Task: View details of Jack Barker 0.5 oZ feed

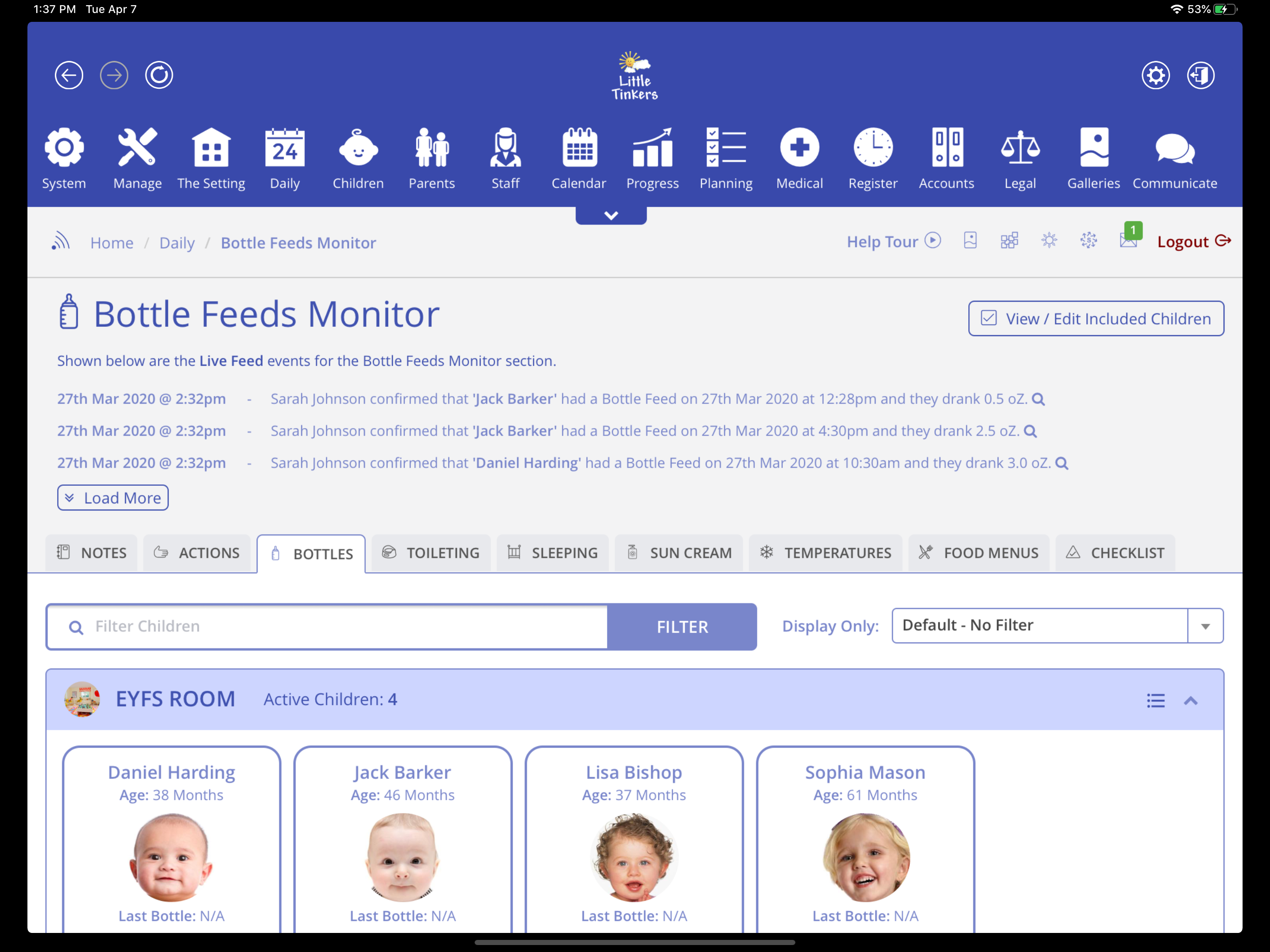Action: click(1038, 399)
